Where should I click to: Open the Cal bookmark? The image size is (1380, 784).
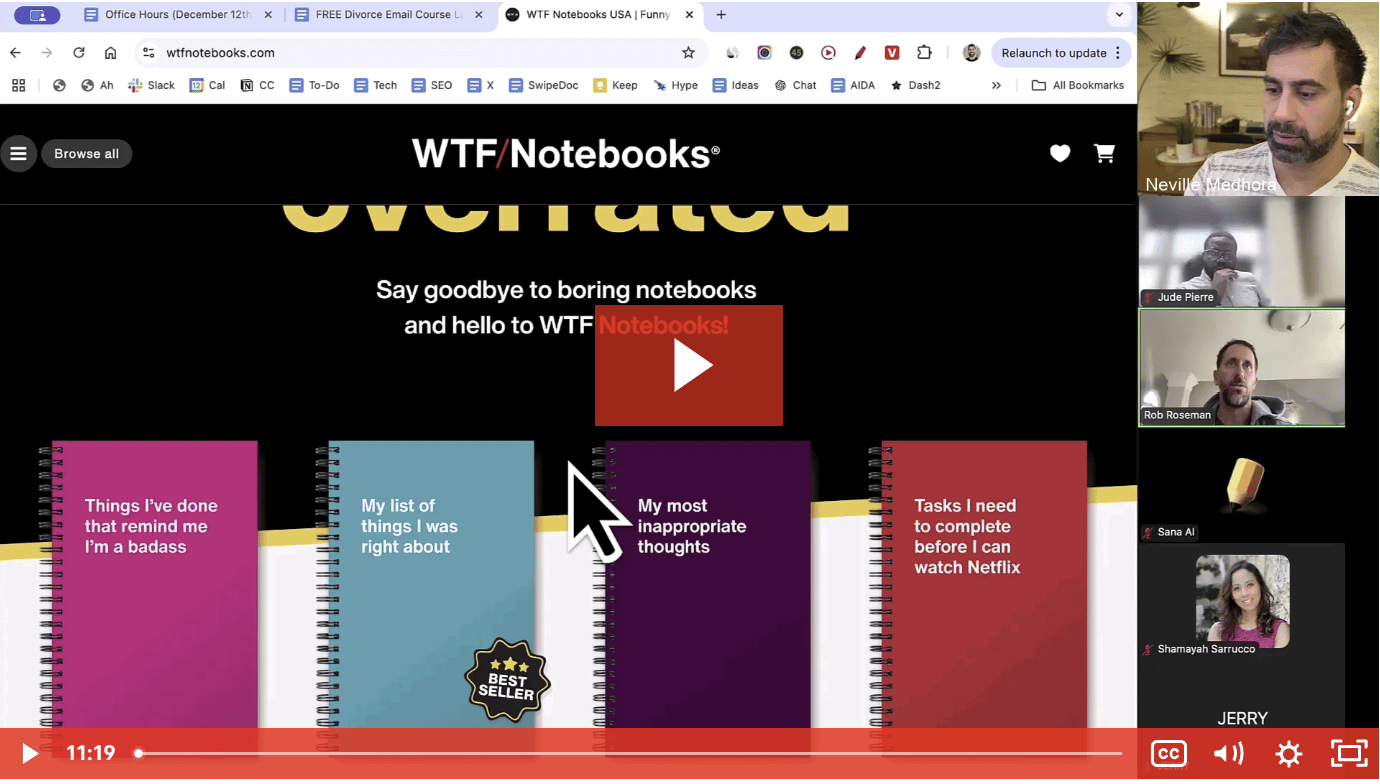208,85
